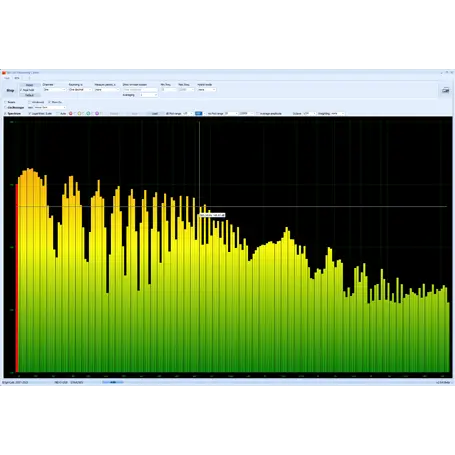This screenshot has height=455, width=455.
Task: Expand the Weighting dropdown
Action: (x=338, y=114)
